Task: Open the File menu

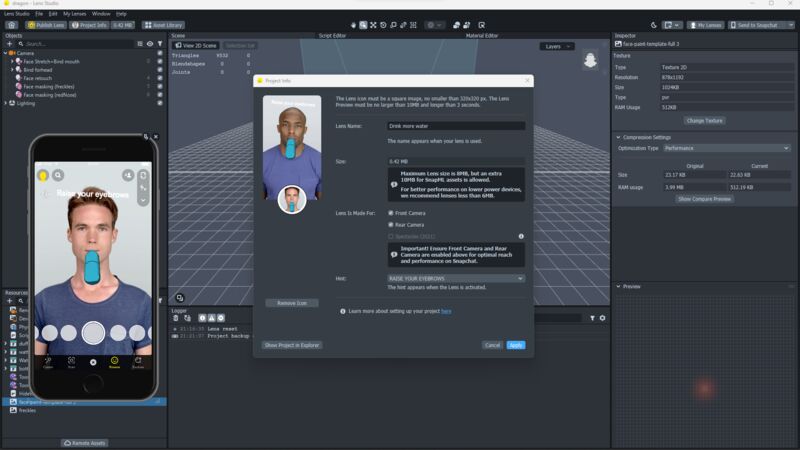Action: click(x=39, y=14)
